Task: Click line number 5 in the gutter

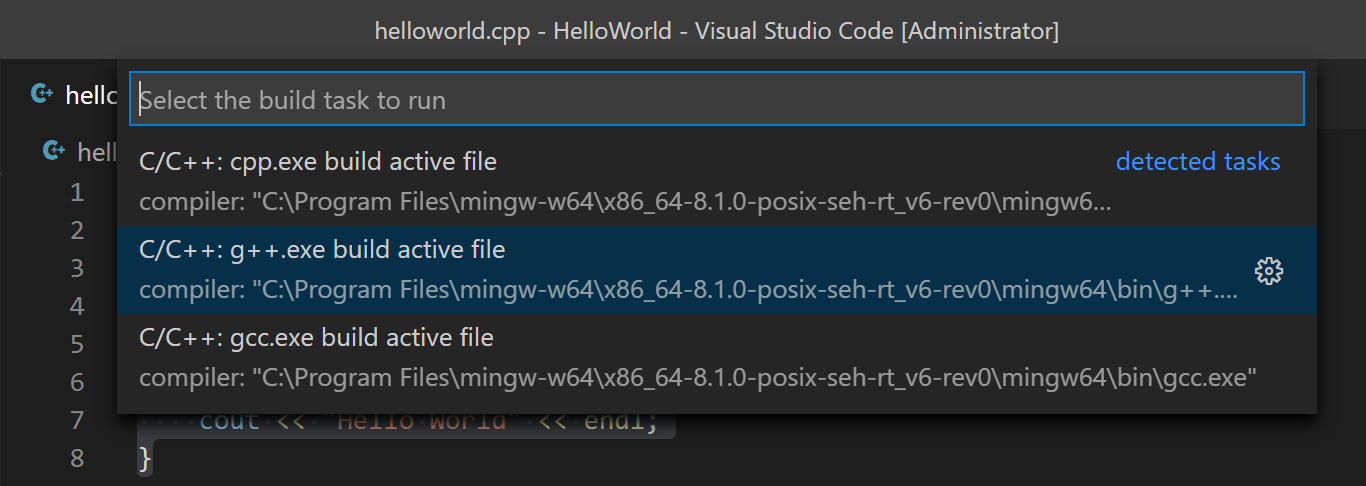Action: click(x=77, y=344)
